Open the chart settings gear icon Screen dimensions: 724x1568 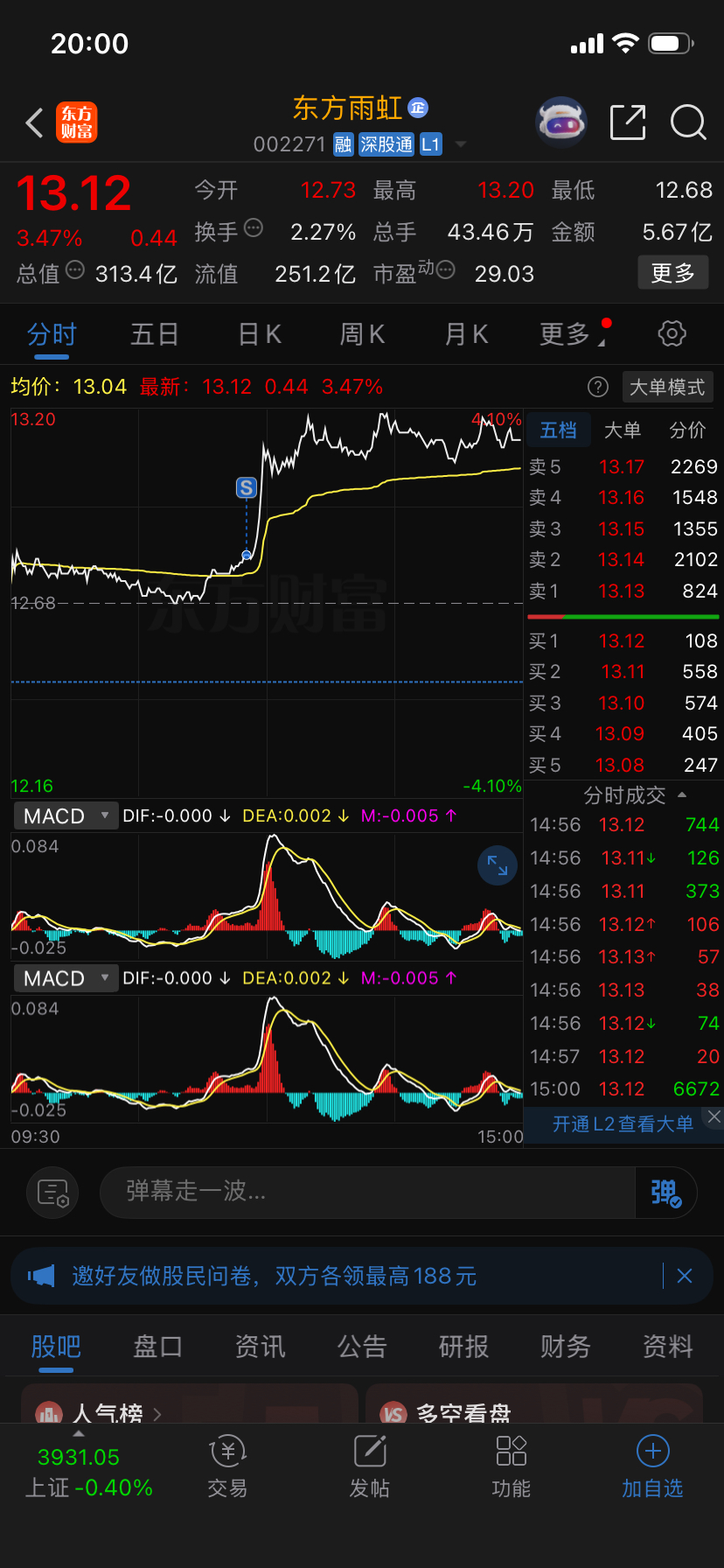(672, 333)
